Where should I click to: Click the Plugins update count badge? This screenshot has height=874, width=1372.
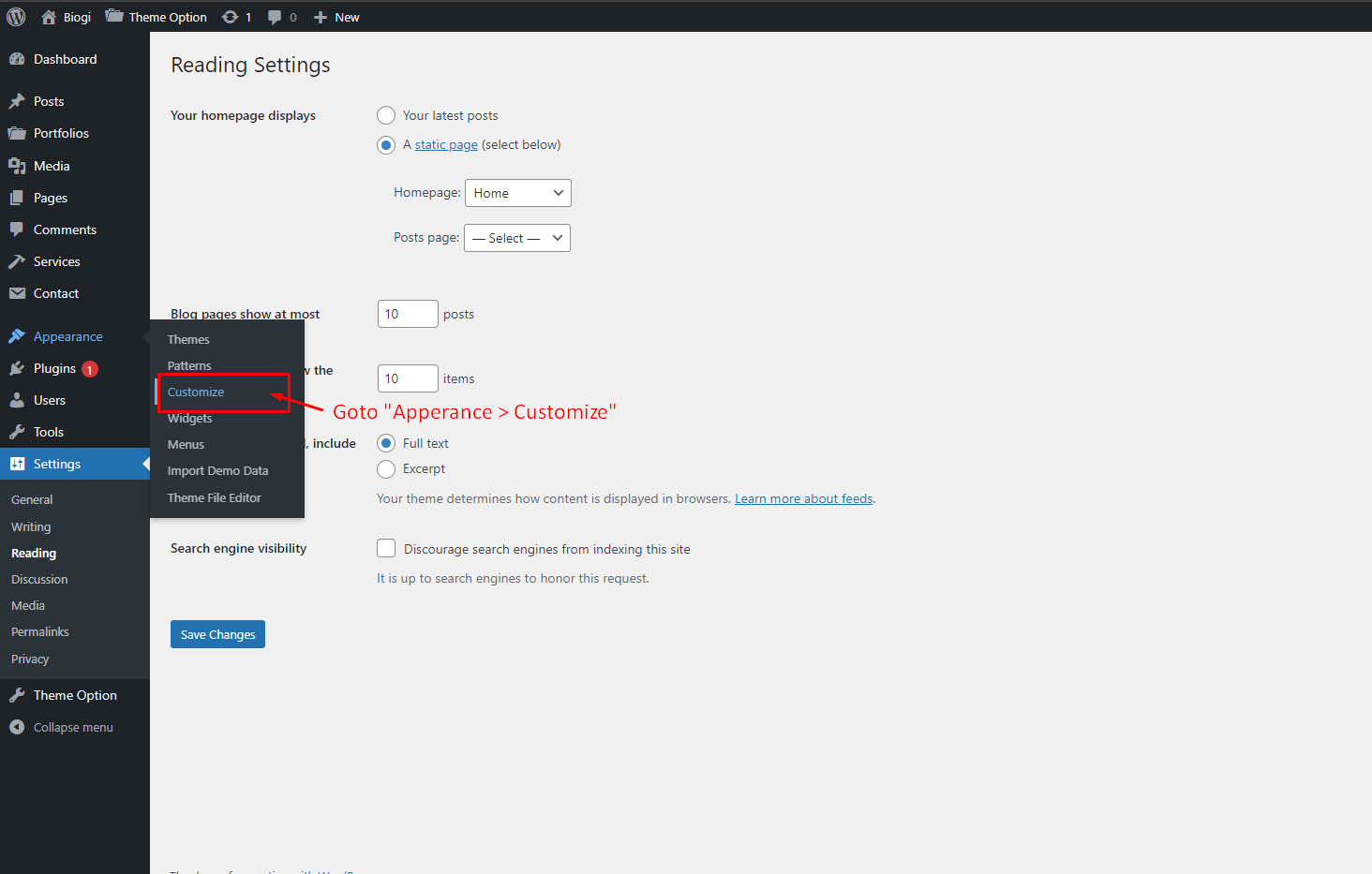tap(90, 369)
